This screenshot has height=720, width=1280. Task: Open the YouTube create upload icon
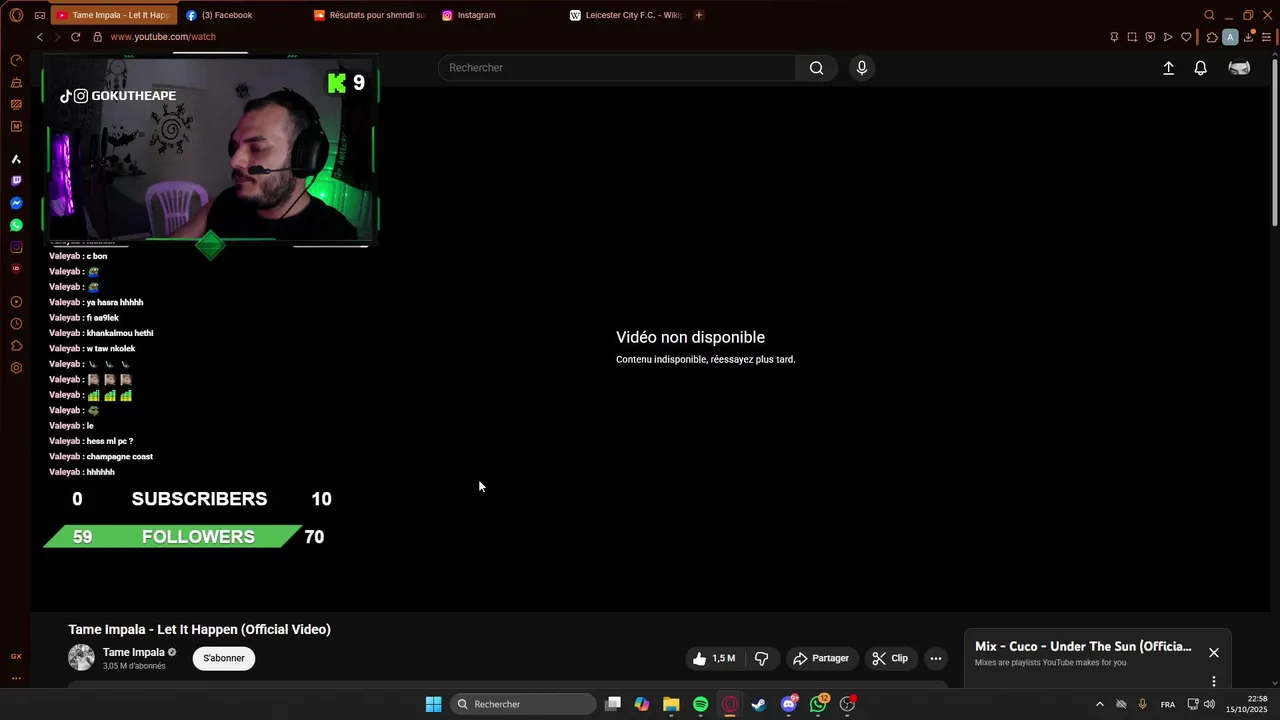coord(1168,68)
